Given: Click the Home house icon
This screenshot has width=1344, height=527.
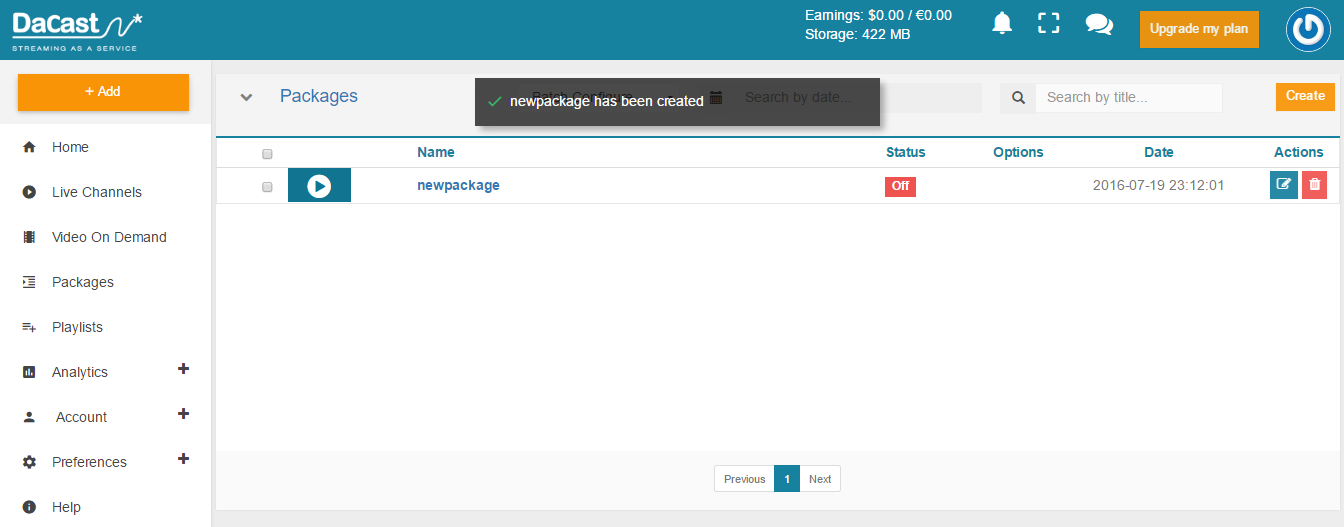Looking at the screenshot, I should pos(29,147).
